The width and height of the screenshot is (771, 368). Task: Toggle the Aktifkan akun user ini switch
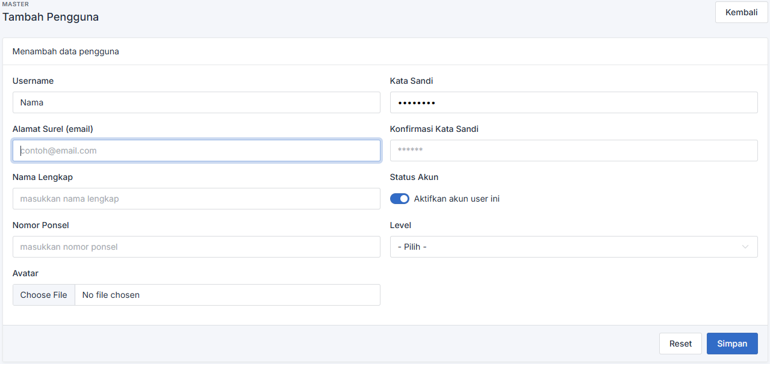click(x=399, y=199)
